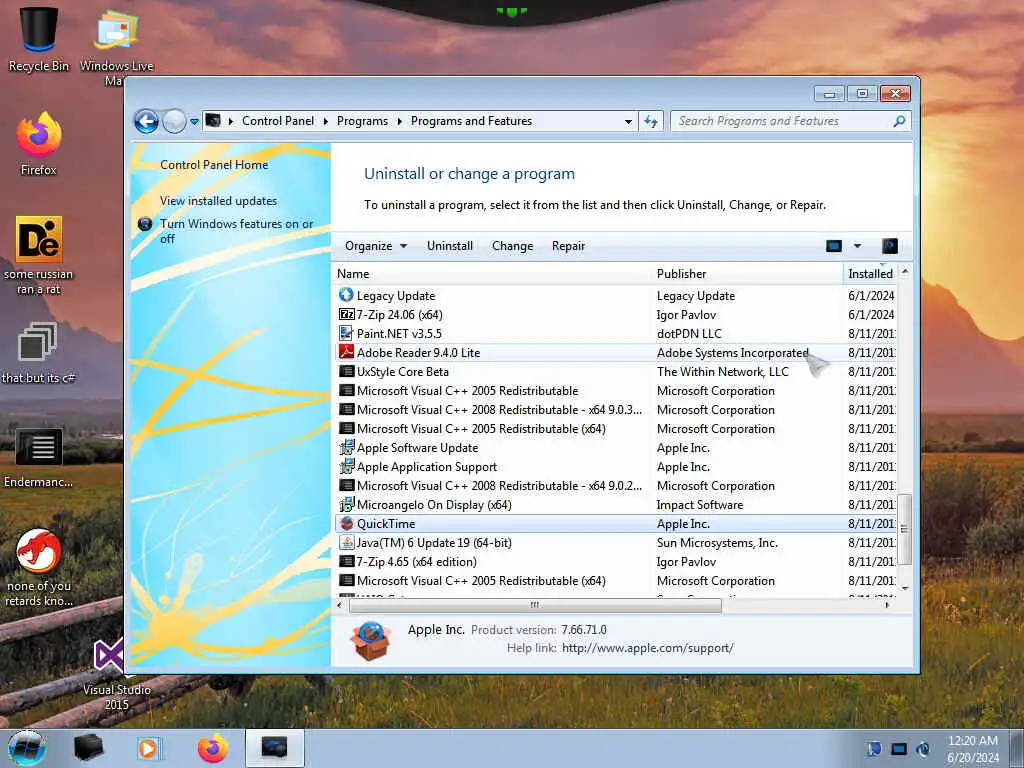Click the Impact Software publisher cell

point(699,505)
